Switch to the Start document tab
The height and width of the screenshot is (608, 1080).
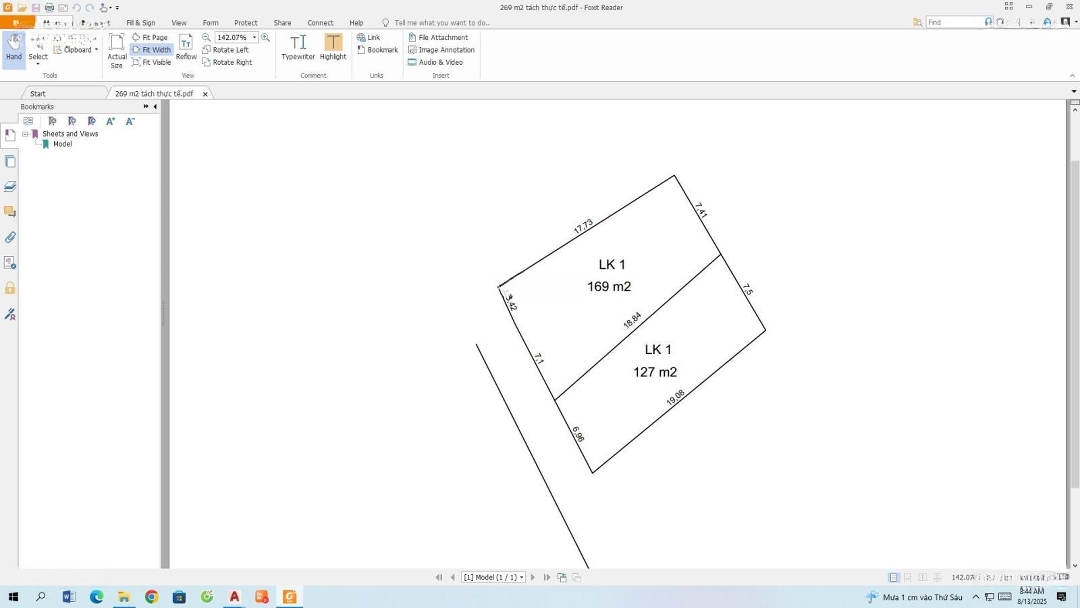(38, 94)
